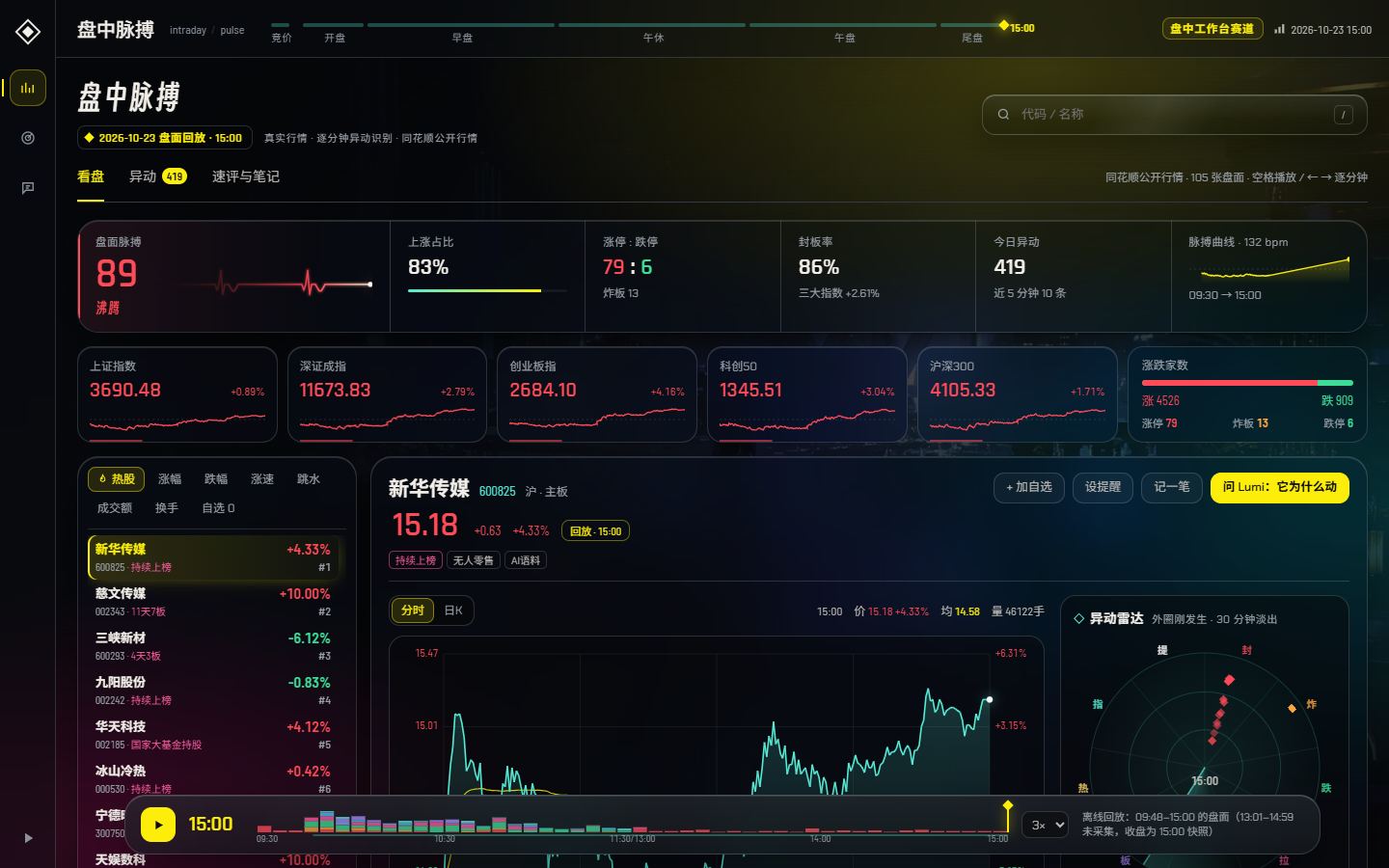Expand the sidebar with the bottom arrow
The height and width of the screenshot is (868, 1389).
(28, 838)
